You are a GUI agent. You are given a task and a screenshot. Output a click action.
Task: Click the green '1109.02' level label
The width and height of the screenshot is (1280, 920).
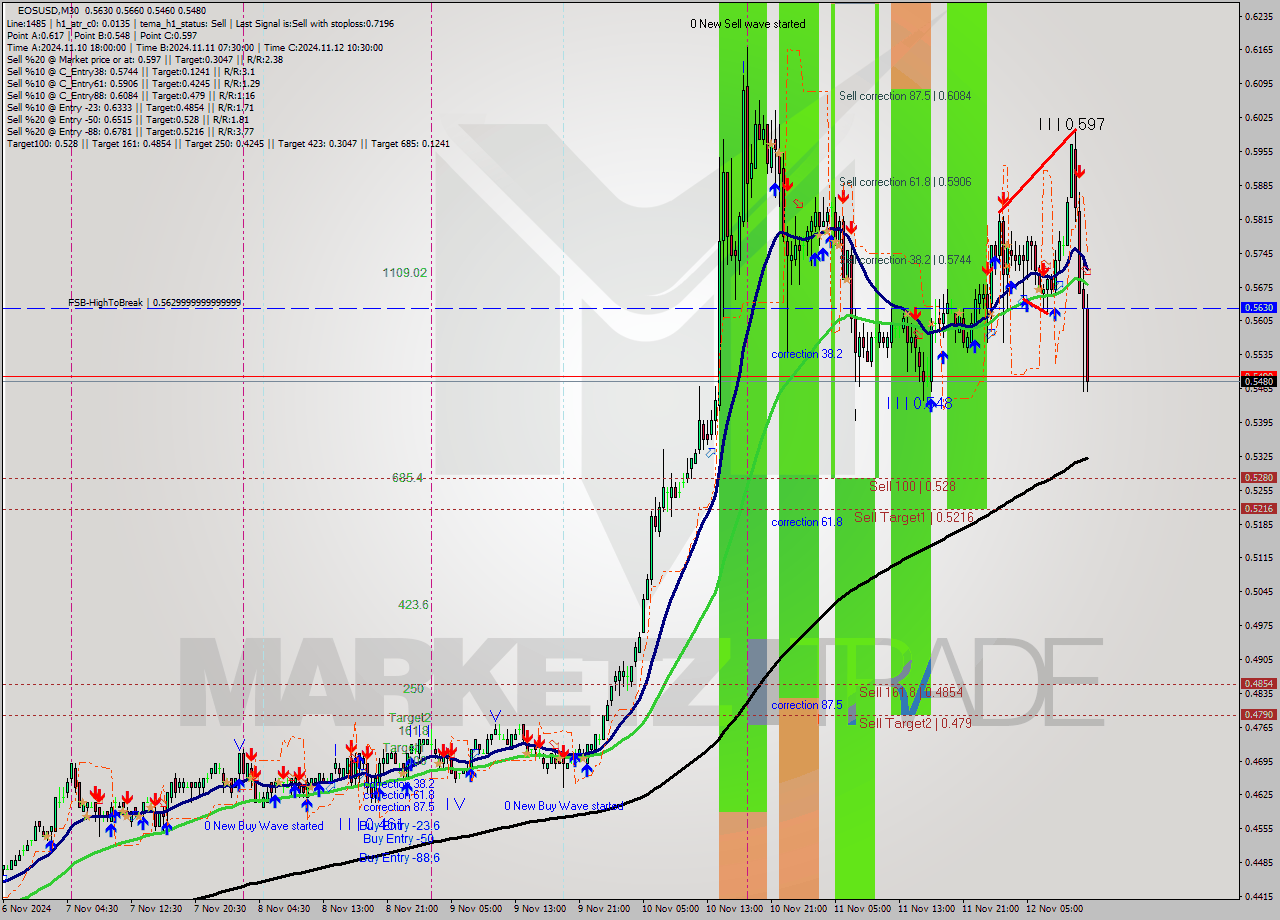(405, 272)
